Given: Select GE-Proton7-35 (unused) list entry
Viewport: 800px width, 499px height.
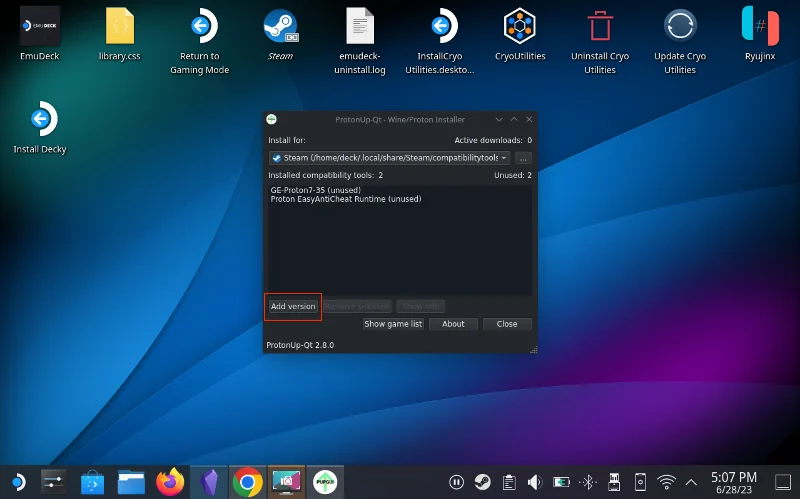Looking at the screenshot, I should (316, 190).
